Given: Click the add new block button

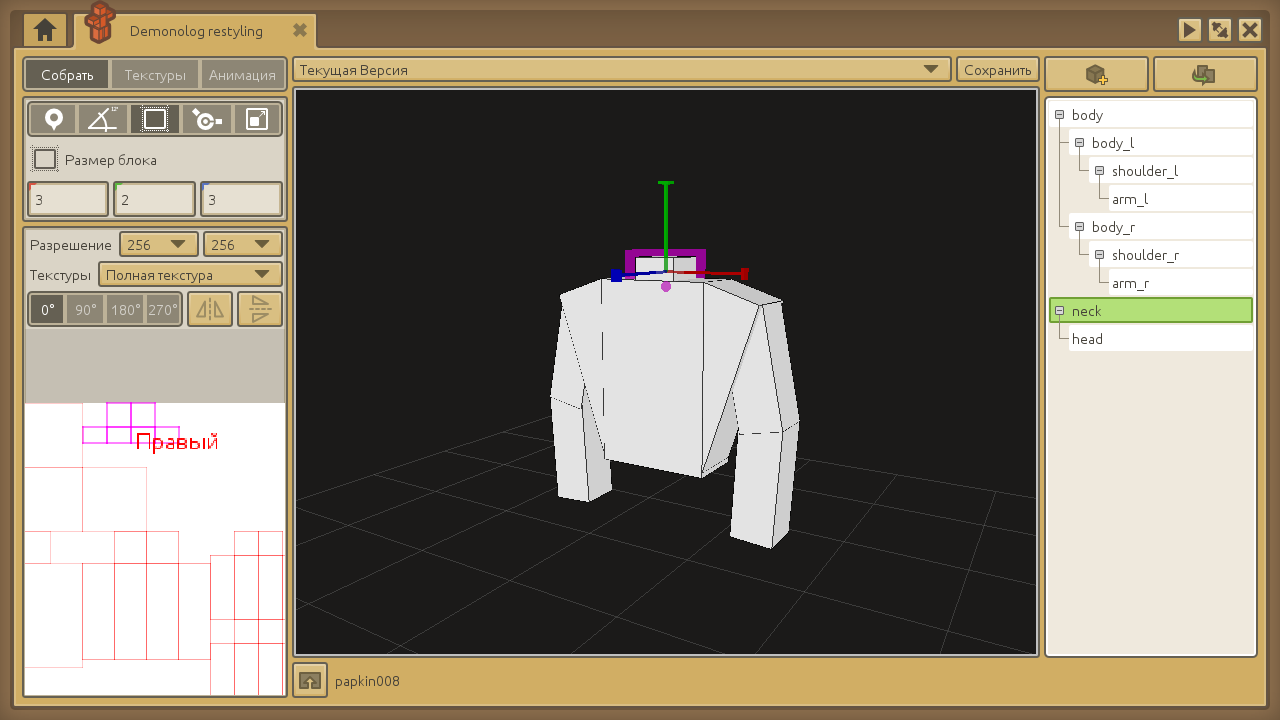Looking at the screenshot, I should (1096, 74).
